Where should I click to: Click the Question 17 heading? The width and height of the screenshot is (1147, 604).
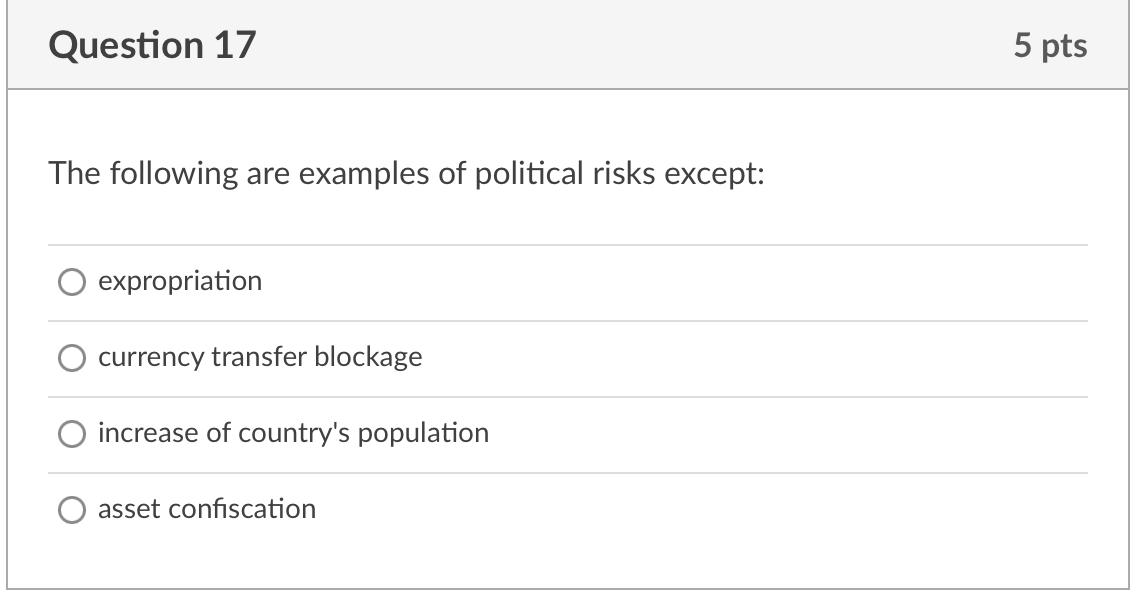[x=152, y=45]
